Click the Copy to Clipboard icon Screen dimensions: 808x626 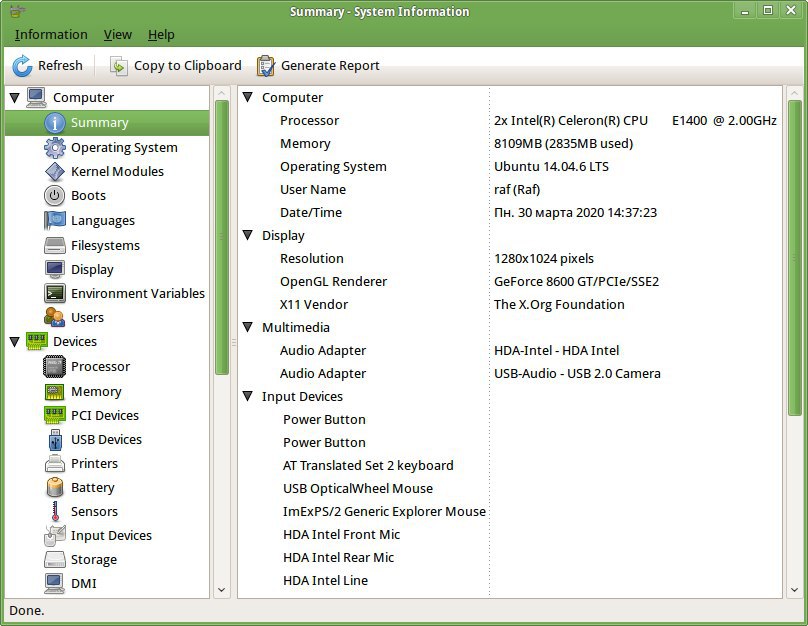pos(119,66)
